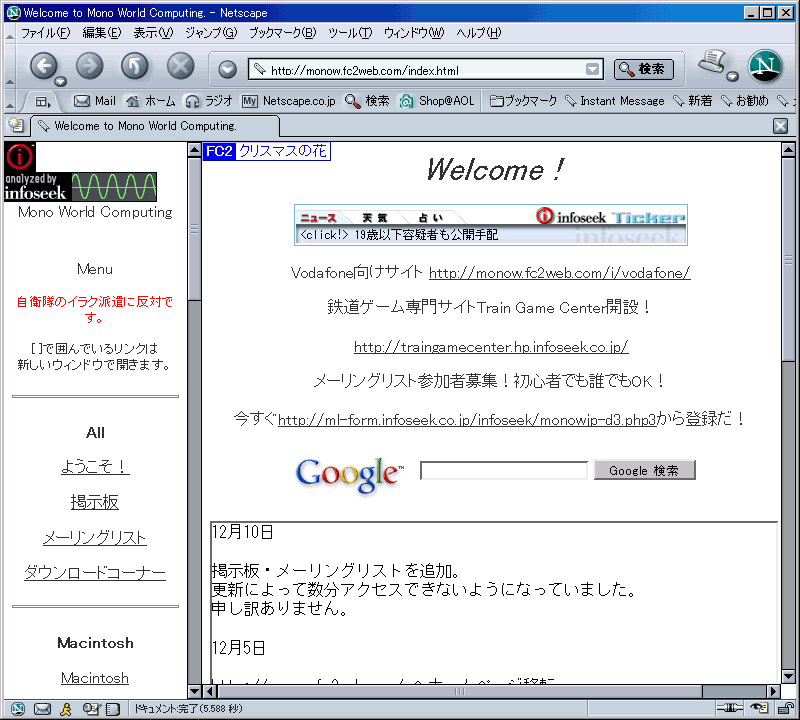Click the round dropdown button left of URL bar
This screenshot has width=800, height=720.
(x=228, y=69)
